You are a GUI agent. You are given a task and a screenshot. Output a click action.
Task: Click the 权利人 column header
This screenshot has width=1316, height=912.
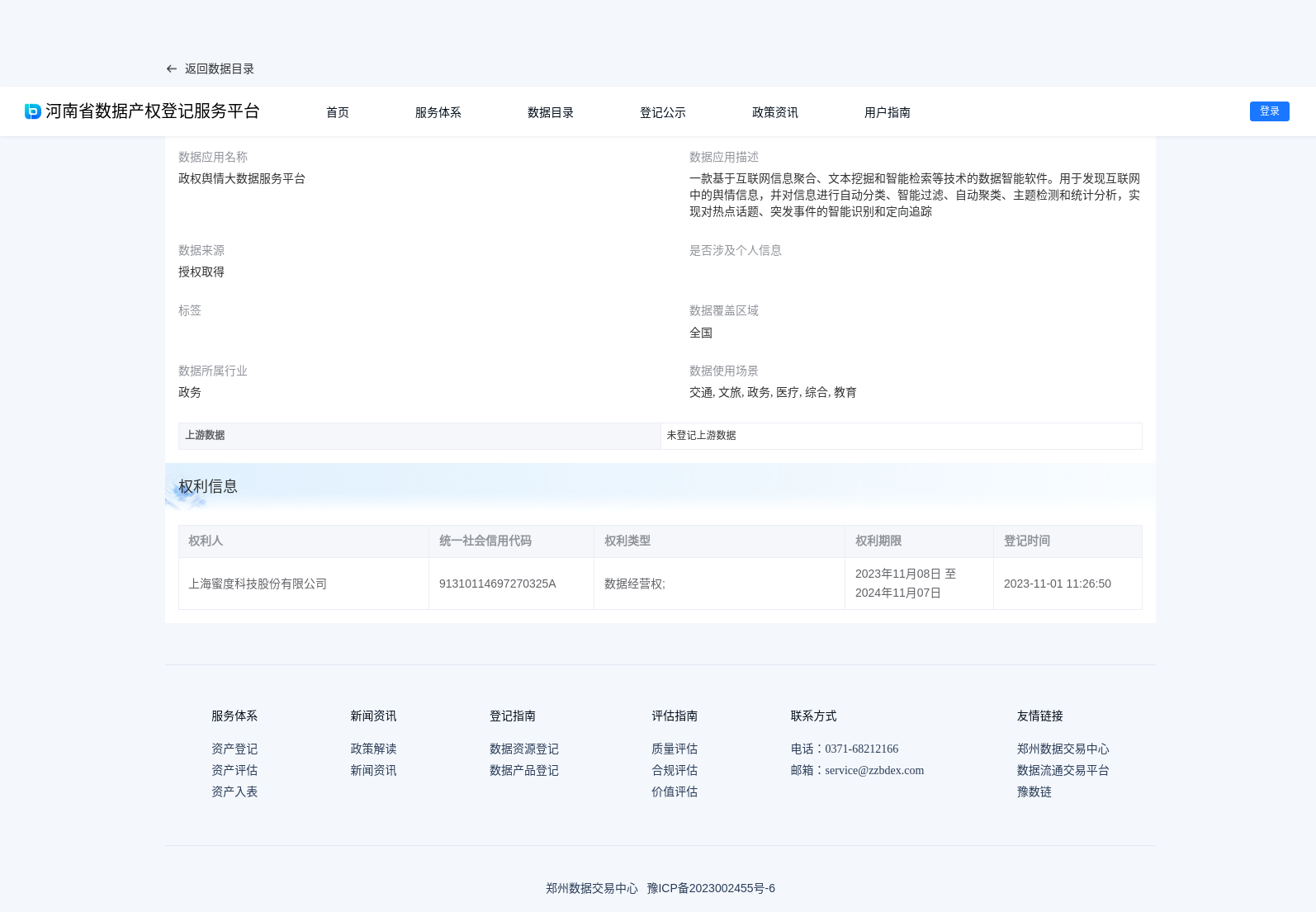pos(304,541)
